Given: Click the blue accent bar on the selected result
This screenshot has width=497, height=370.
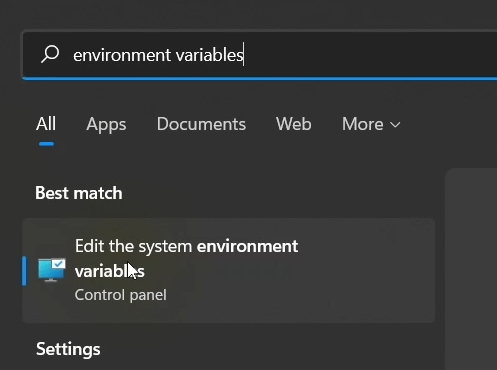Looking at the screenshot, I should [x=24, y=271].
